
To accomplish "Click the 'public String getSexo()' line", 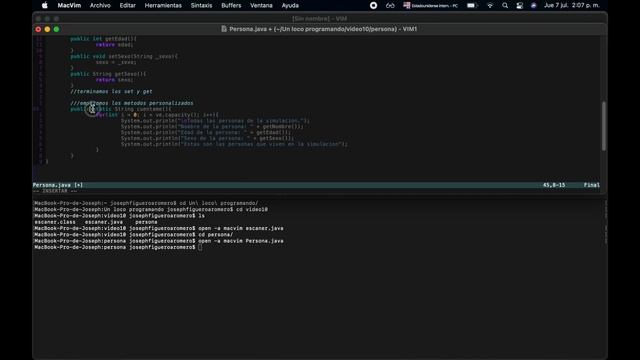I will [x=108, y=74].
